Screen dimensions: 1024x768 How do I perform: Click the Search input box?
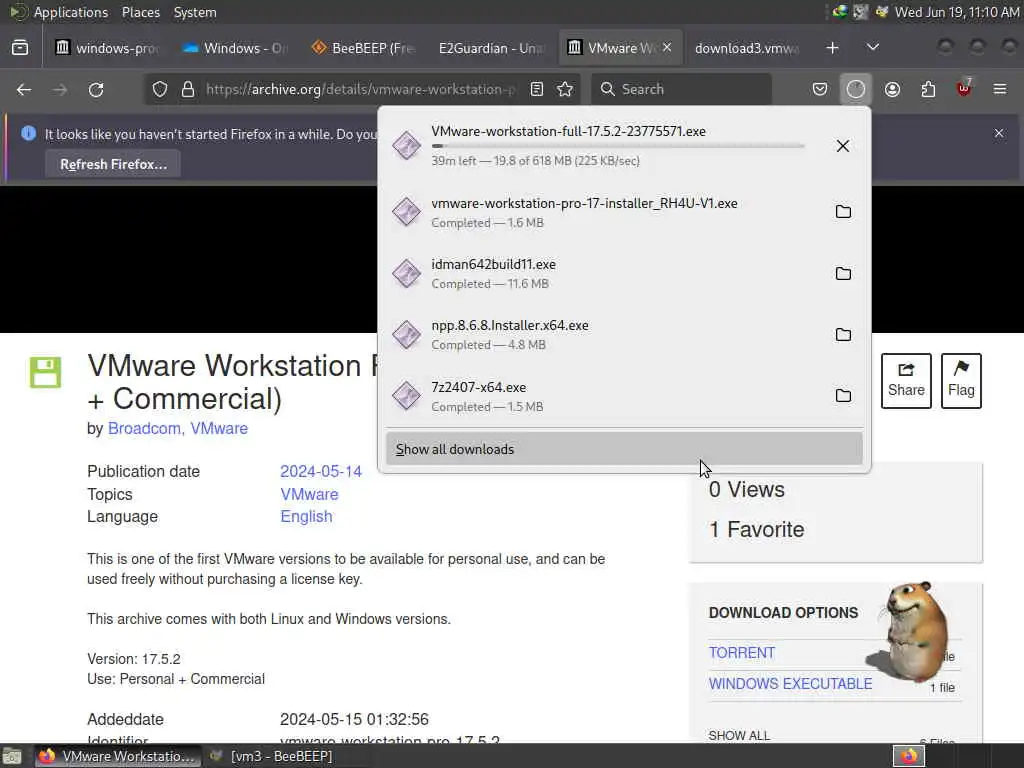(x=681, y=89)
